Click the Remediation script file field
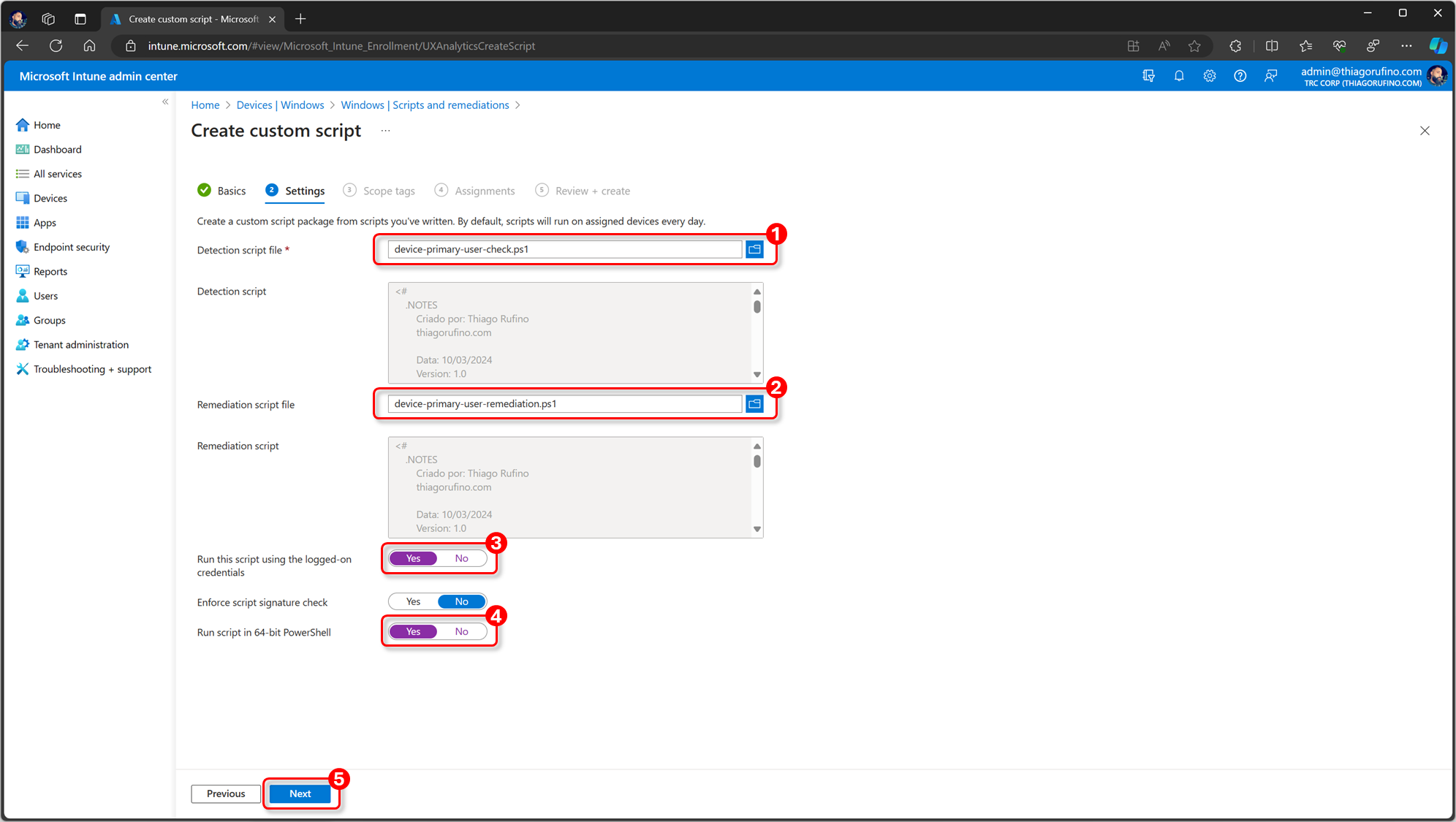Viewport: 1456px width, 822px height. [565, 403]
